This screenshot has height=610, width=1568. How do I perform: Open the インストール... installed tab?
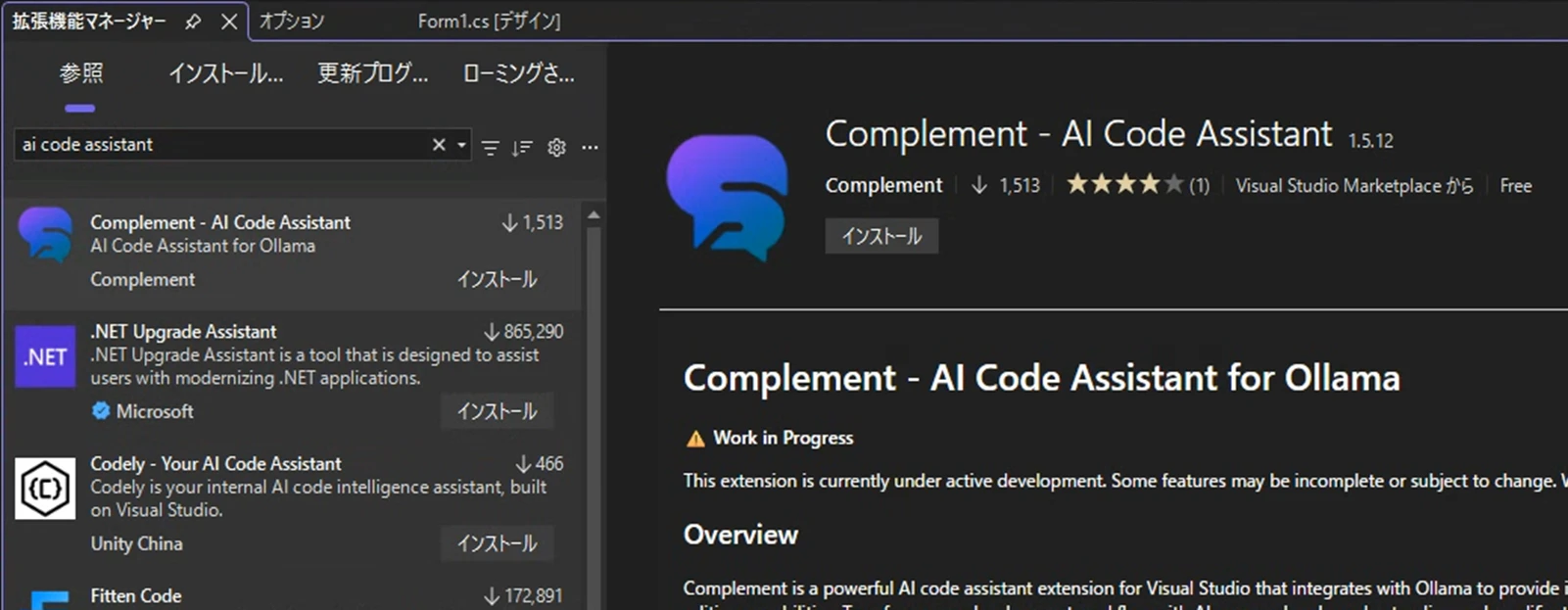pyautogui.click(x=225, y=73)
